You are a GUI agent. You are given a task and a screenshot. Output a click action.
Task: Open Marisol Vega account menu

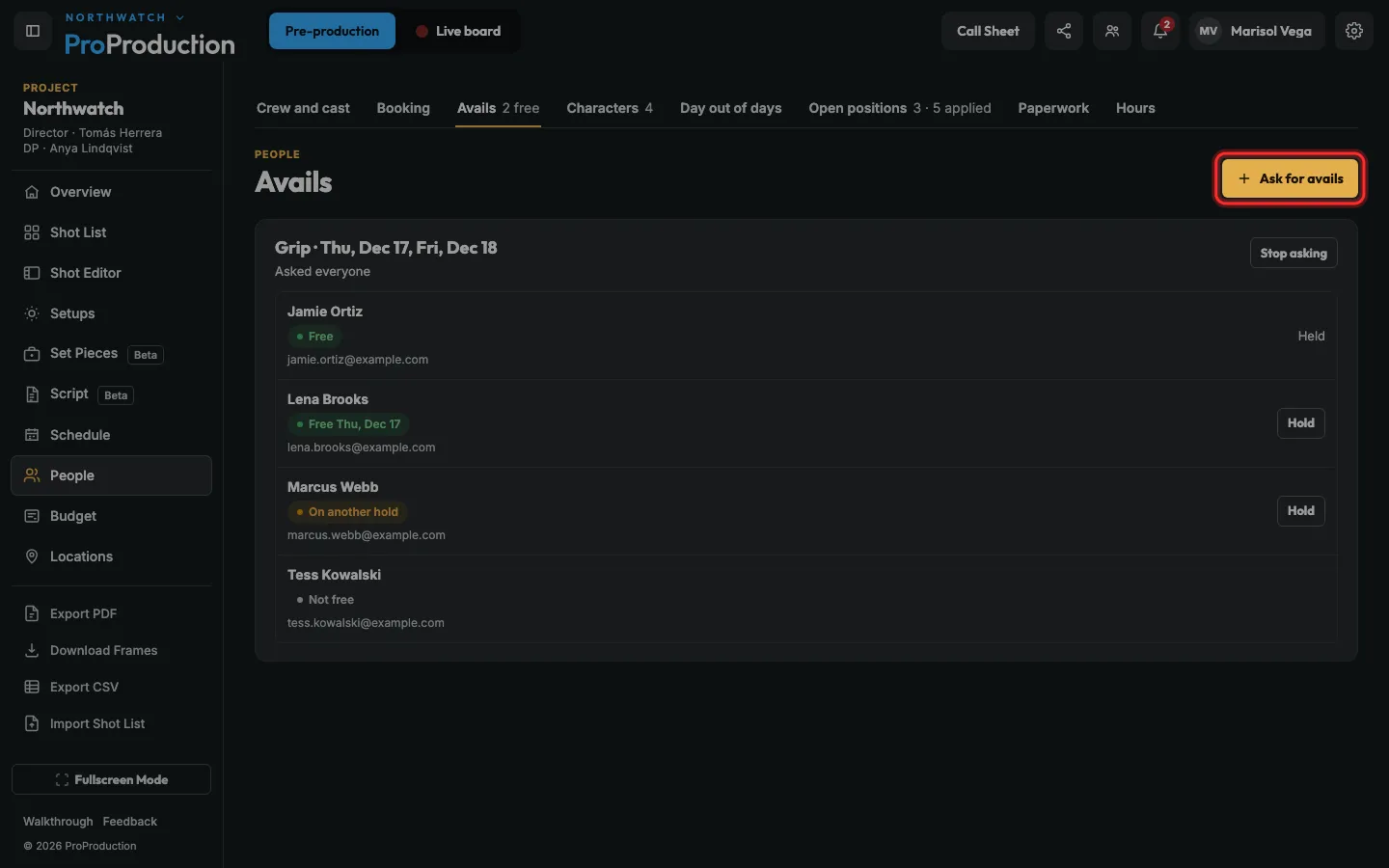click(1256, 31)
